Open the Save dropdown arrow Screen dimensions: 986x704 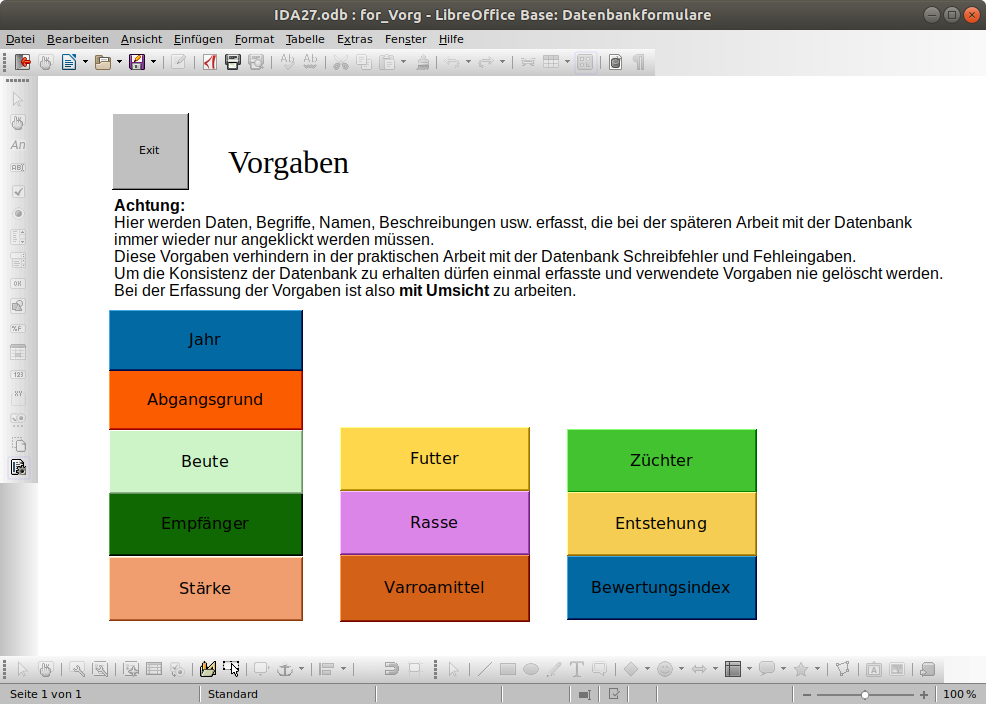point(153,62)
